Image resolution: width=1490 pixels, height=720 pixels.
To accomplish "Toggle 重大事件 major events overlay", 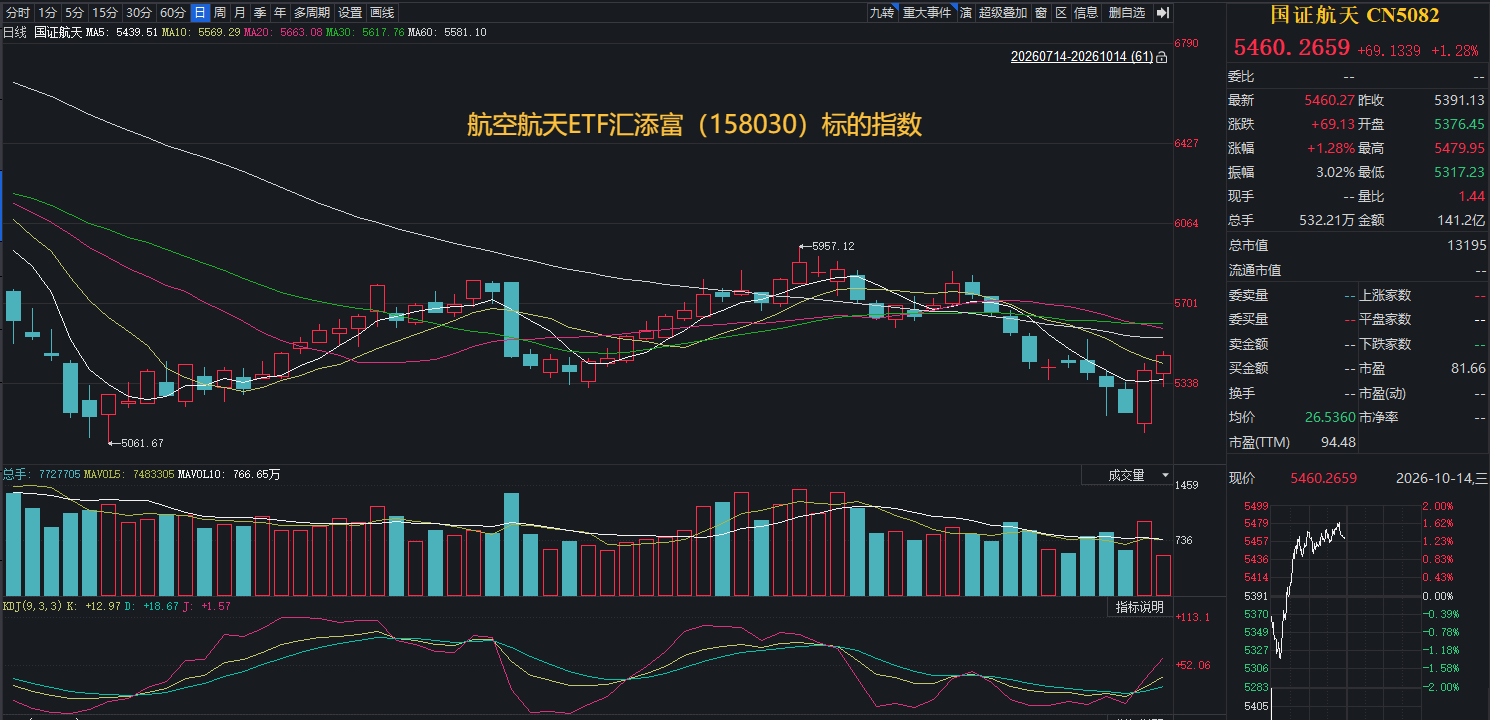I will point(927,13).
